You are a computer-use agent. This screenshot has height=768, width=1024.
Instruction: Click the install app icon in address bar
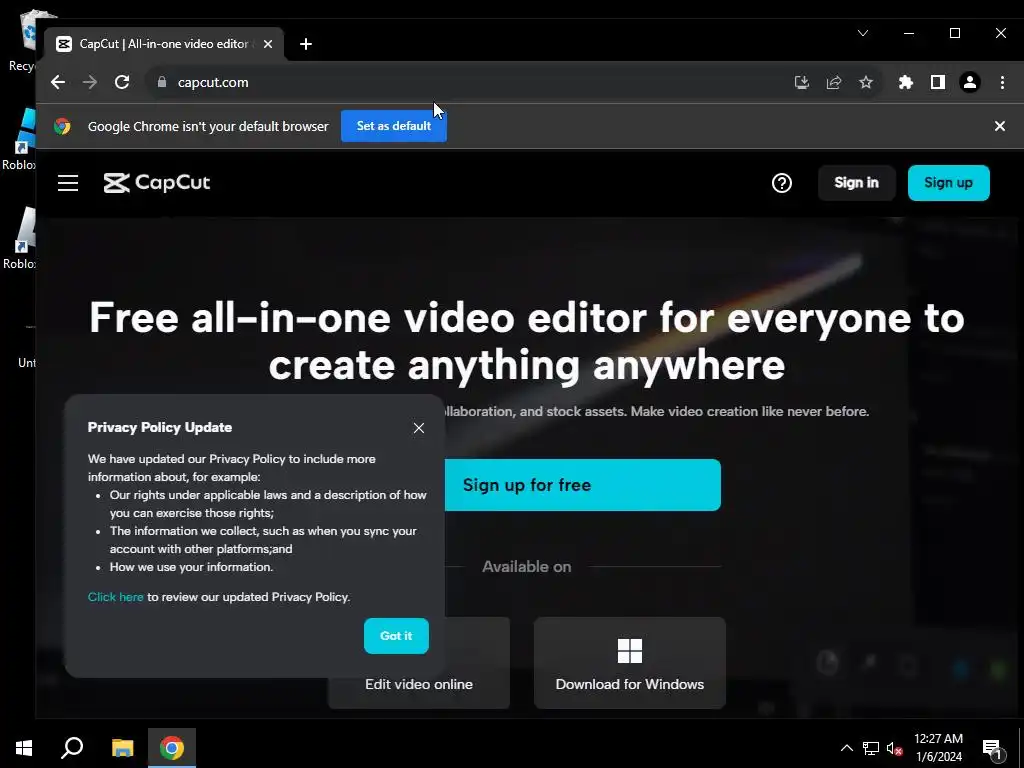click(x=801, y=82)
